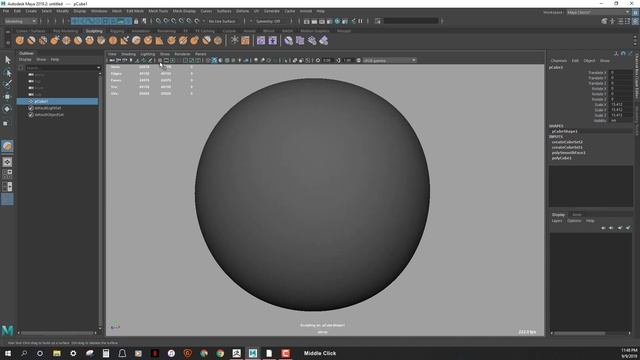Open the No Live Surface dropdown
The width and height of the screenshot is (640, 360).
coord(222,21)
